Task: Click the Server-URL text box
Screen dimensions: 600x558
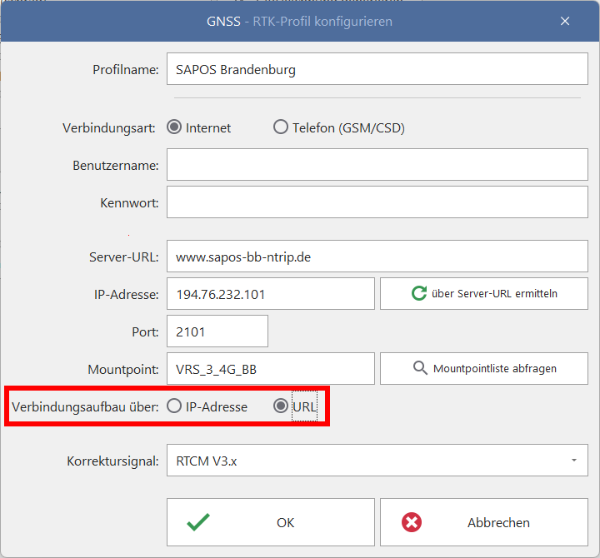Action: pyautogui.click(x=377, y=256)
